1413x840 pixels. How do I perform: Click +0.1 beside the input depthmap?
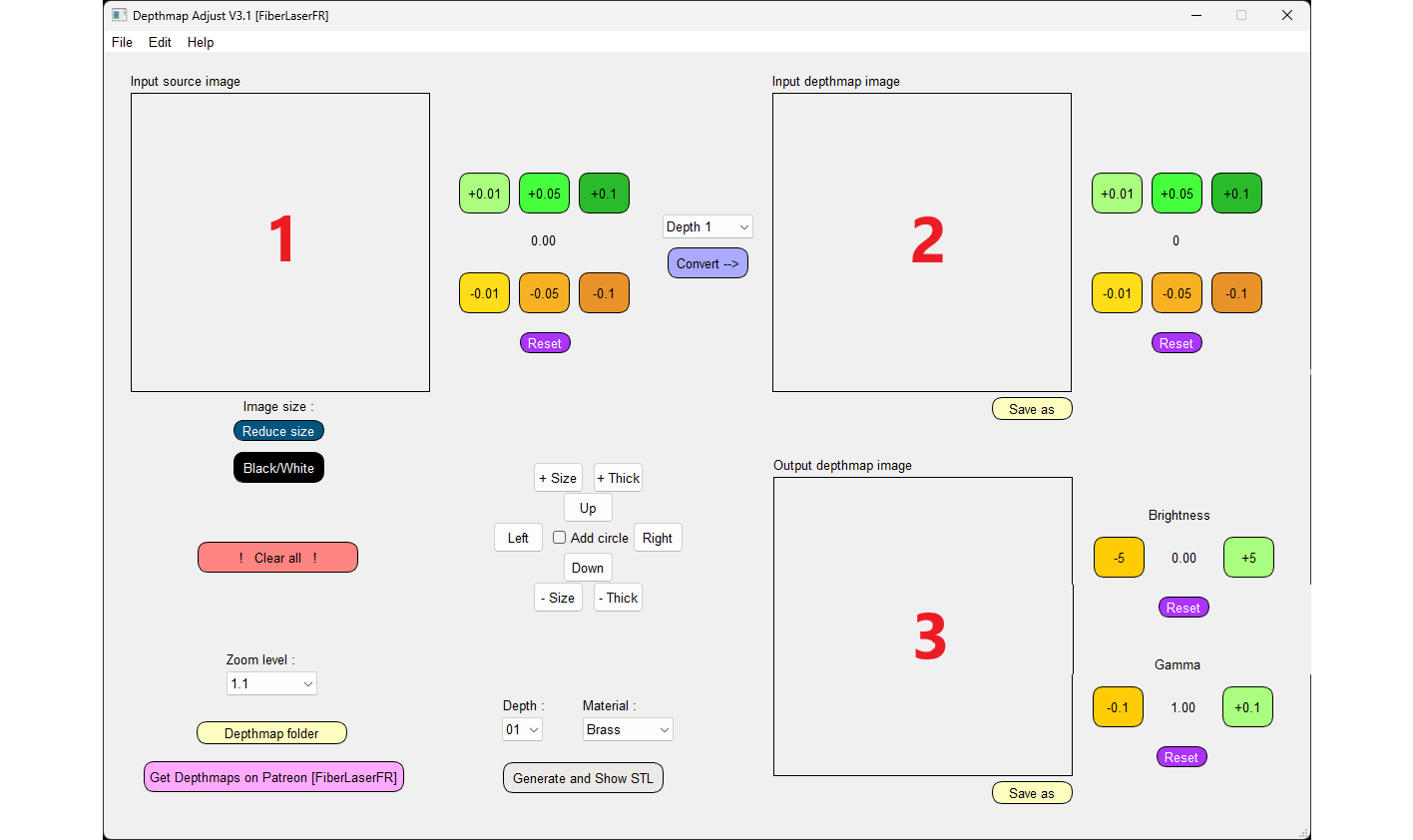(1236, 194)
